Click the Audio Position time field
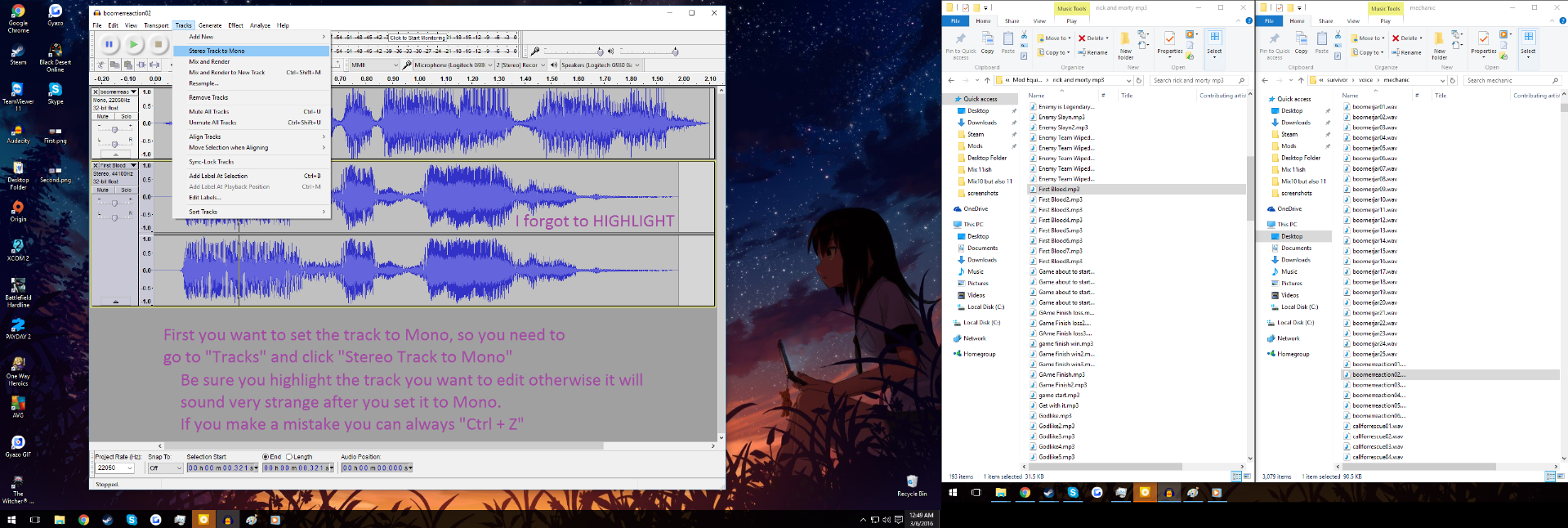This screenshot has height=528, width=1568. click(x=377, y=468)
